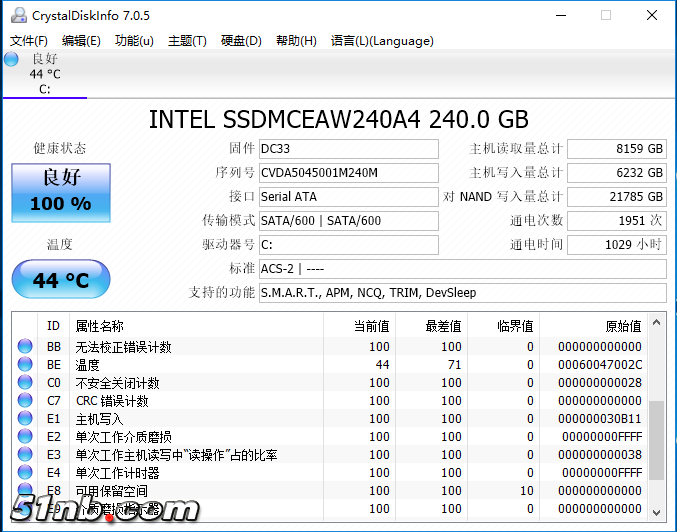Click status orb for CRC 错误计数 row

click(26, 401)
